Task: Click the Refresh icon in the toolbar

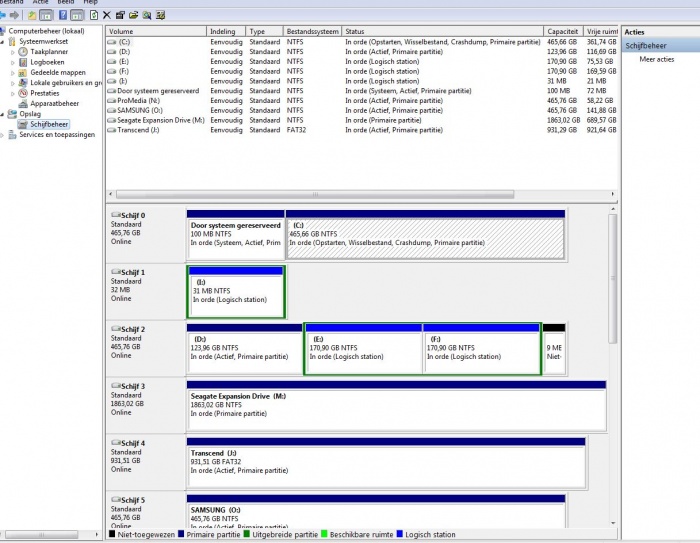Action: pos(93,16)
